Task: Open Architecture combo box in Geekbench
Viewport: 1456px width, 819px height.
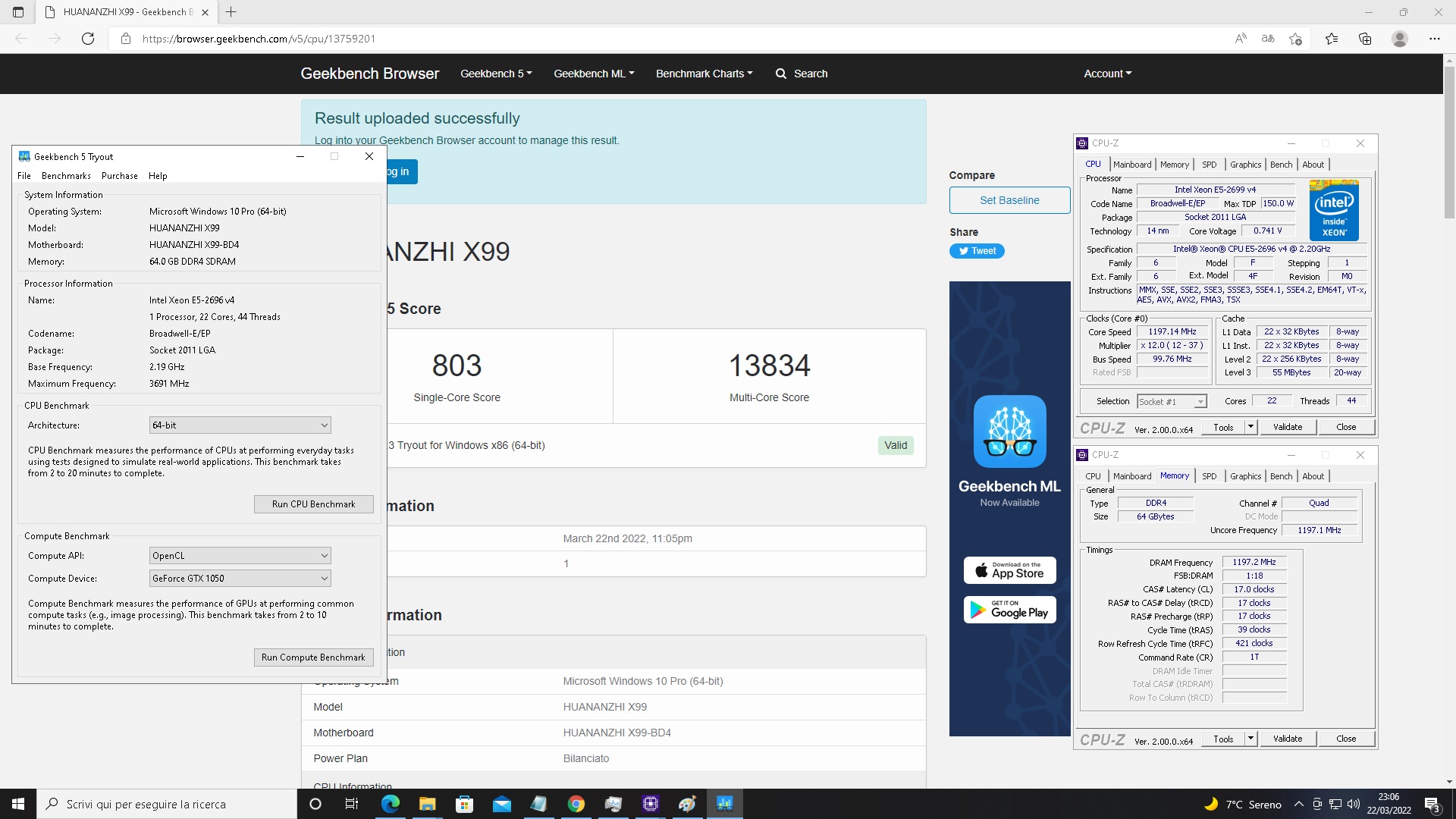Action: [240, 425]
